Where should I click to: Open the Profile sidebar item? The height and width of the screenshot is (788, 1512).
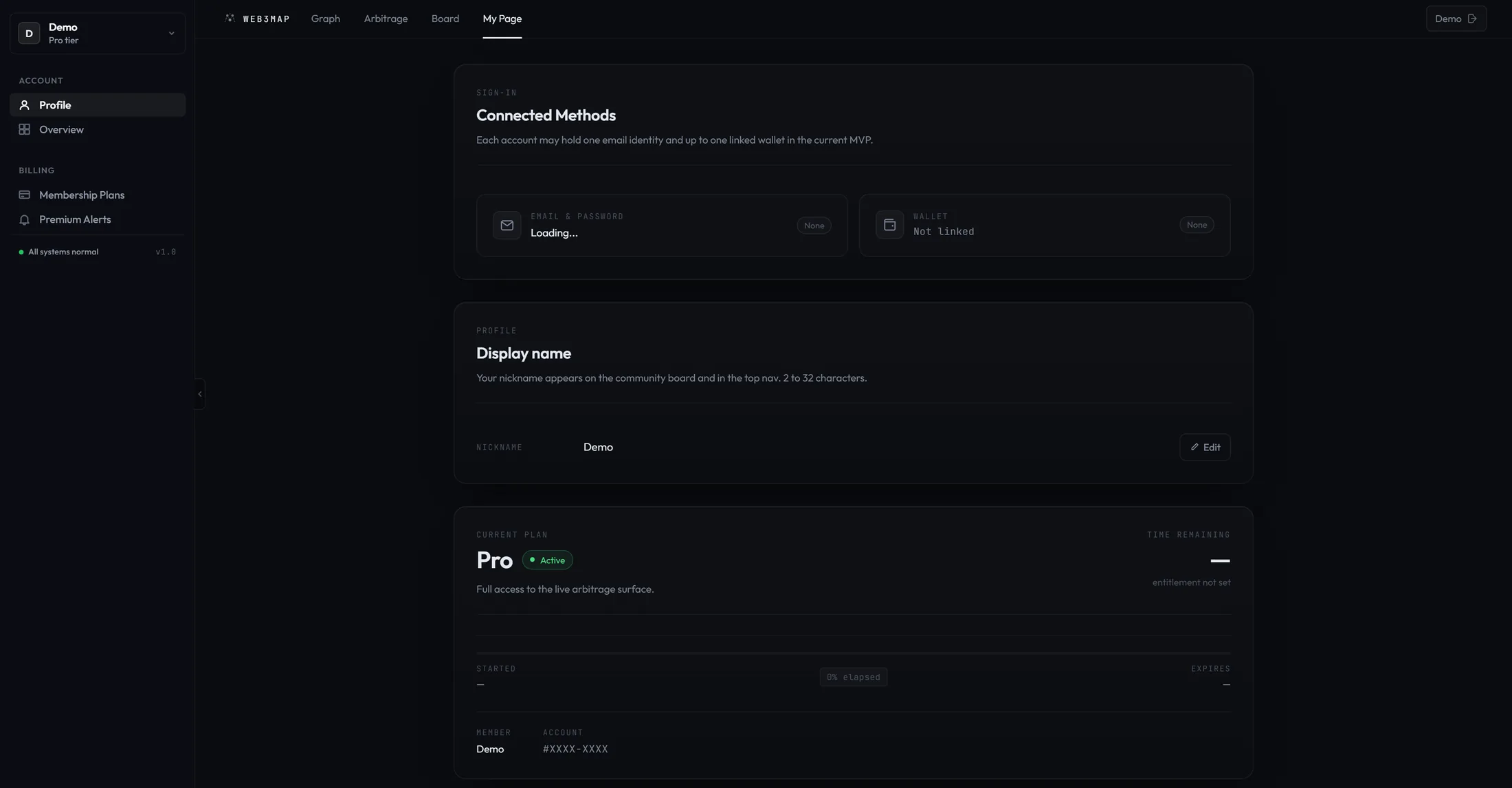98,105
